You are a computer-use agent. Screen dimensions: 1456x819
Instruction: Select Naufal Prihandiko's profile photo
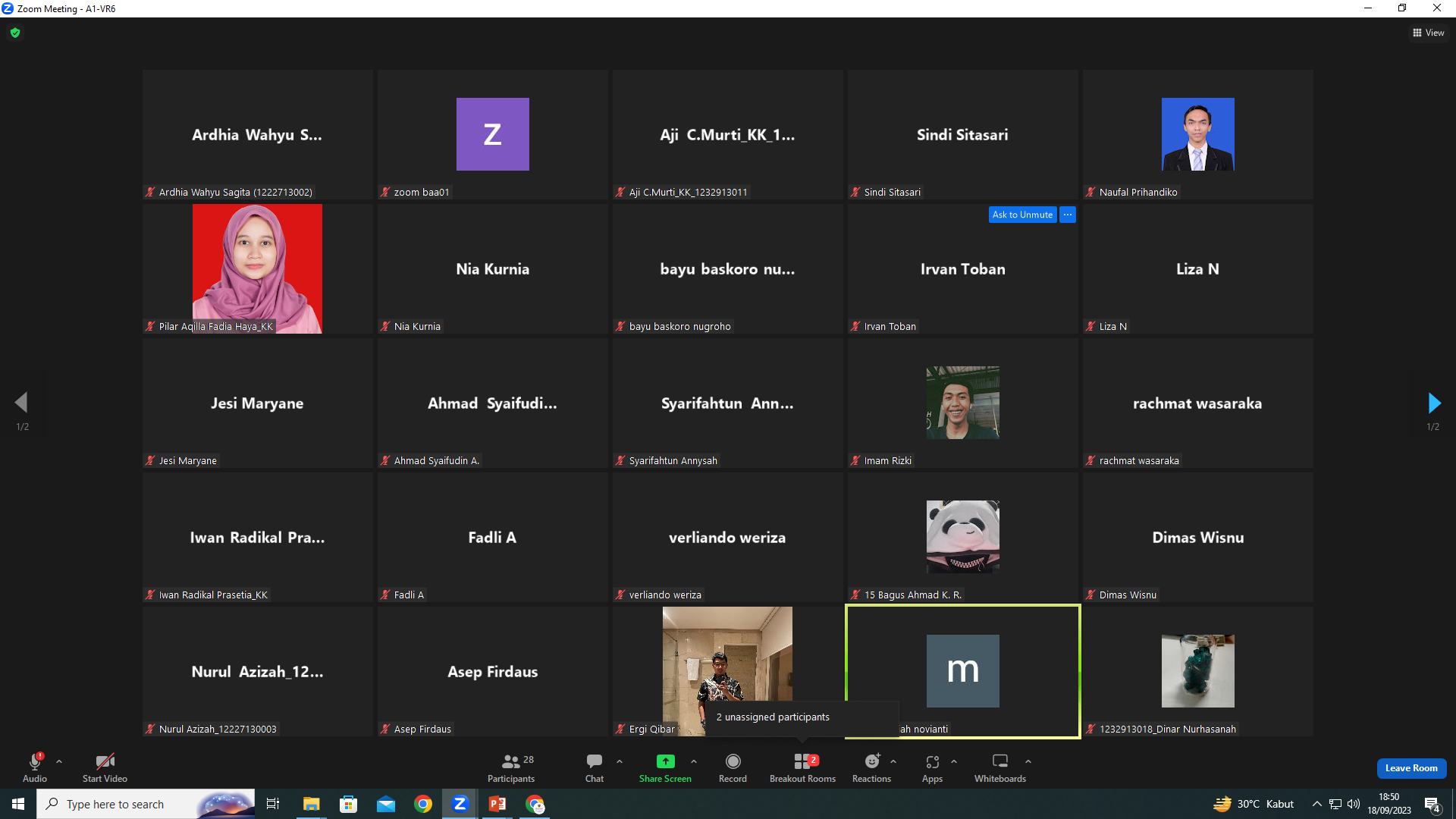coord(1198,134)
